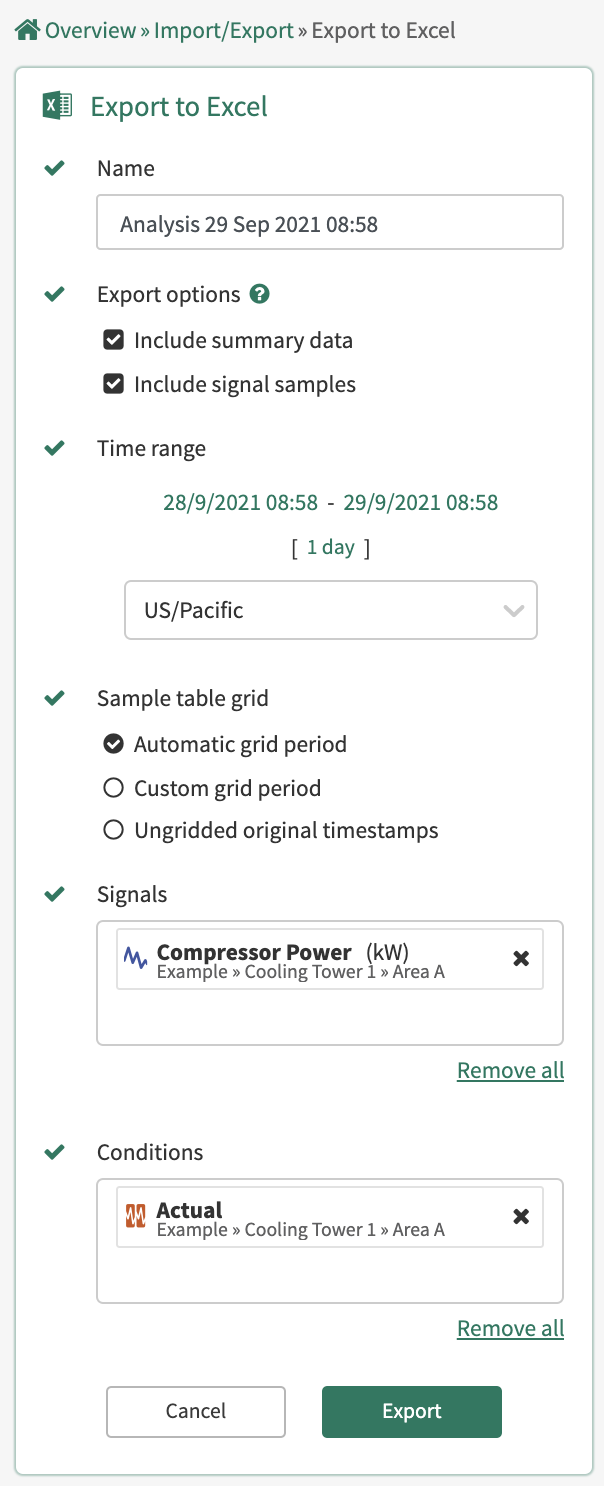Remove the Actual condition with X
This screenshot has width=604, height=1486.
[521, 1216]
